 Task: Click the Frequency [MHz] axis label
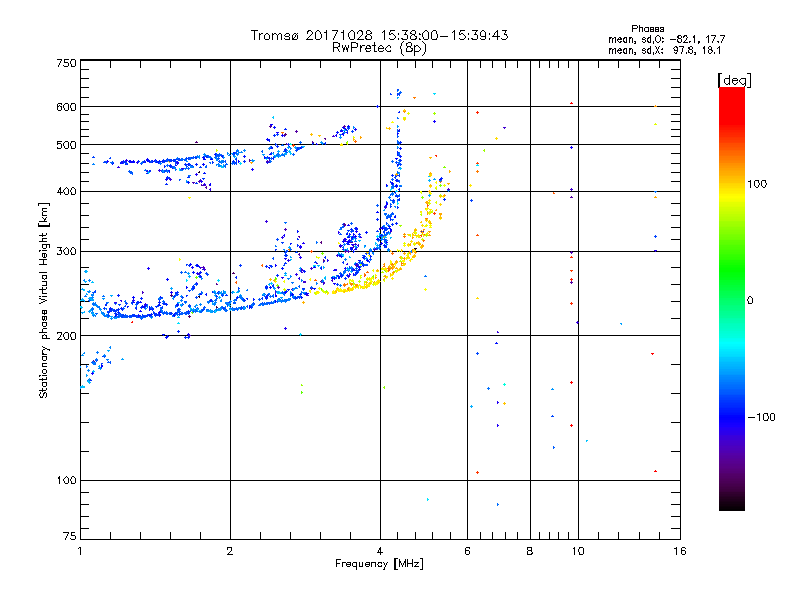379,564
